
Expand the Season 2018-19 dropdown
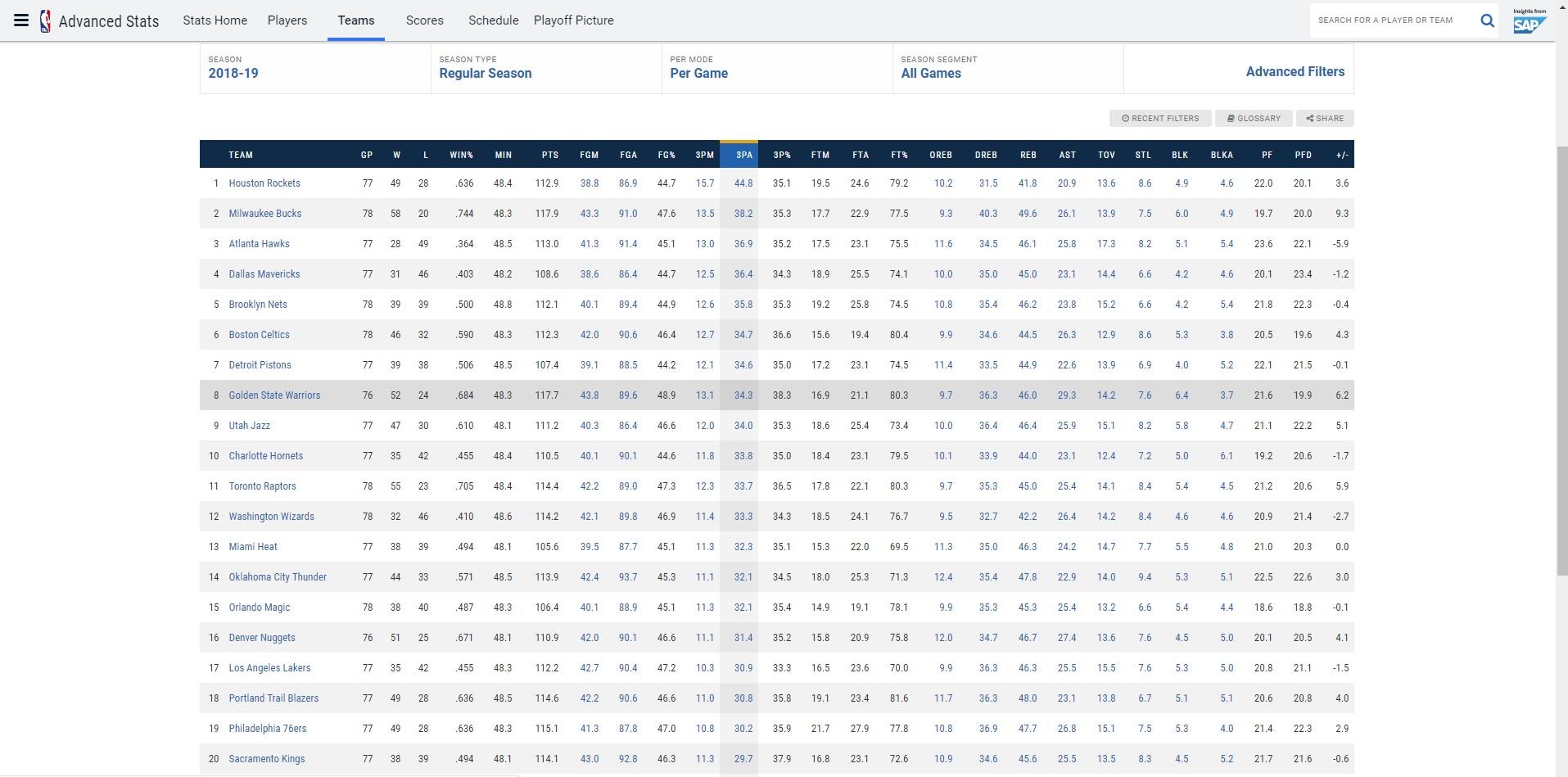315,68
